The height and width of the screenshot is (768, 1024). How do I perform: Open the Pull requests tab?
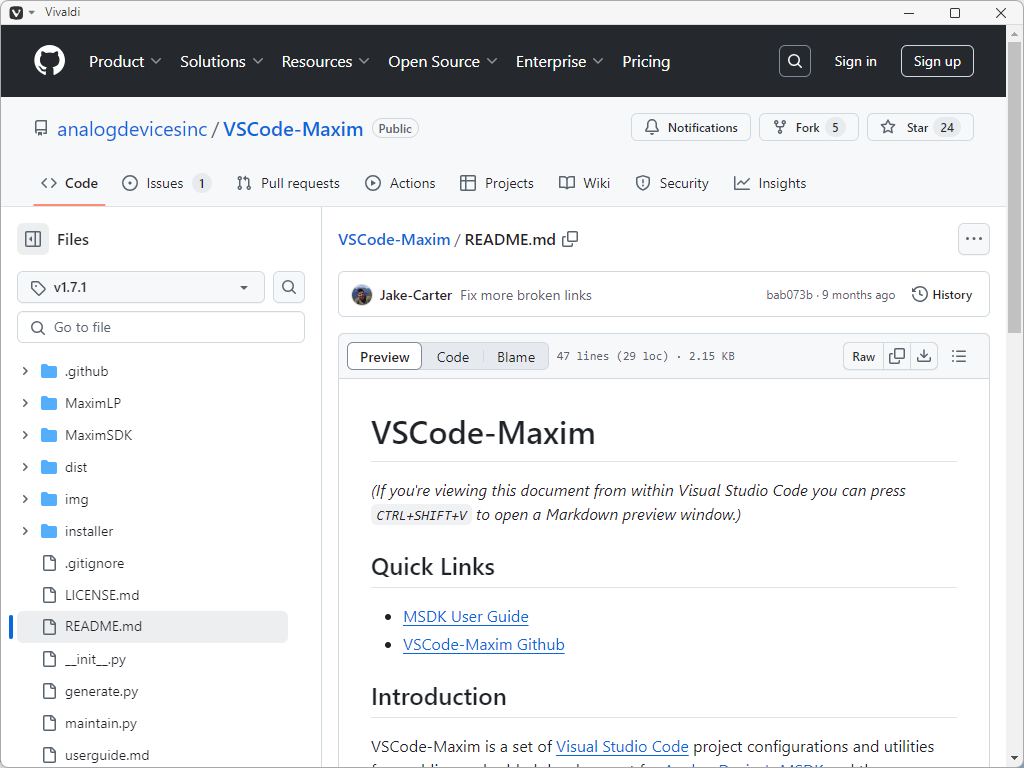click(288, 184)
